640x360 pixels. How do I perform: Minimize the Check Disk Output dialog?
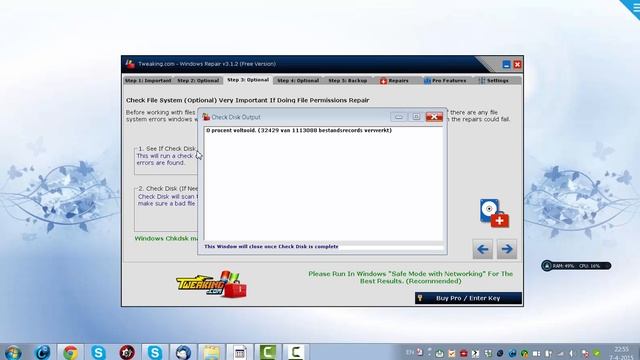(x=398, y=117)
